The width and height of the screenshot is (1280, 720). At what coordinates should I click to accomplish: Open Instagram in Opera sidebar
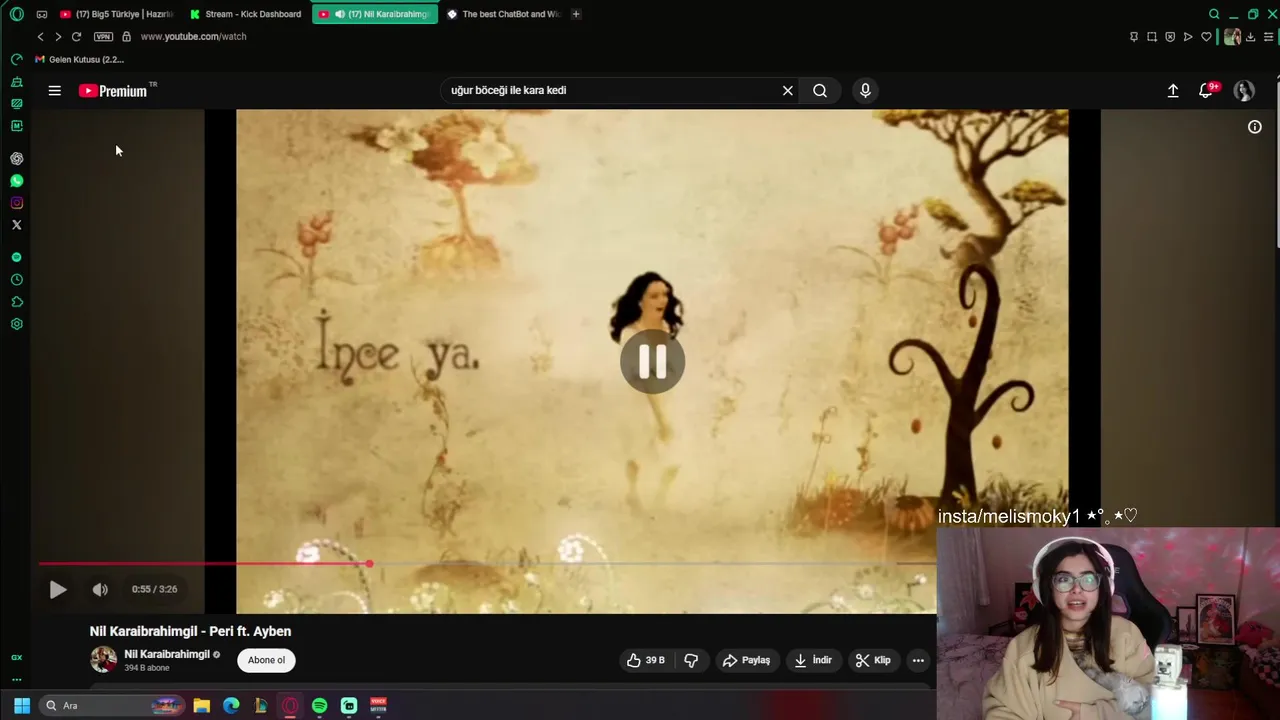point(16,203)
